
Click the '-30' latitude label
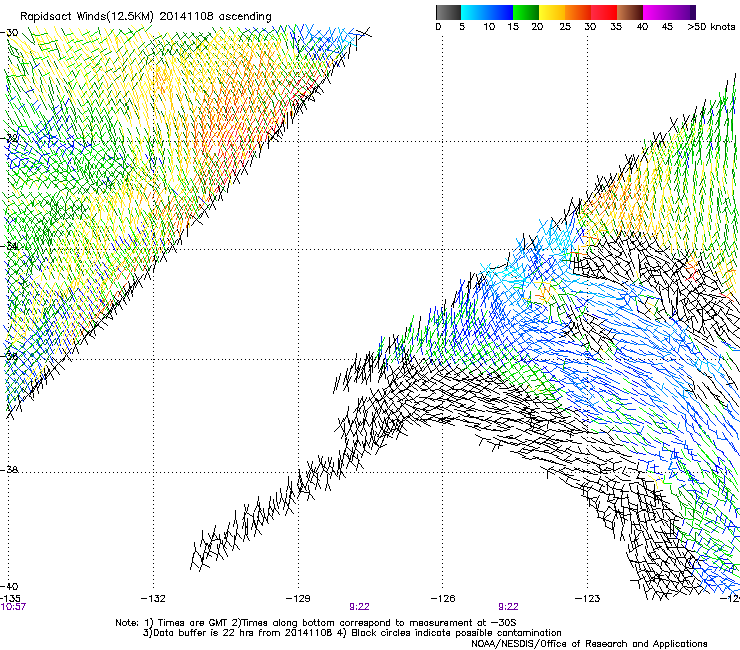pyautogui.click(x=9, y=33)
